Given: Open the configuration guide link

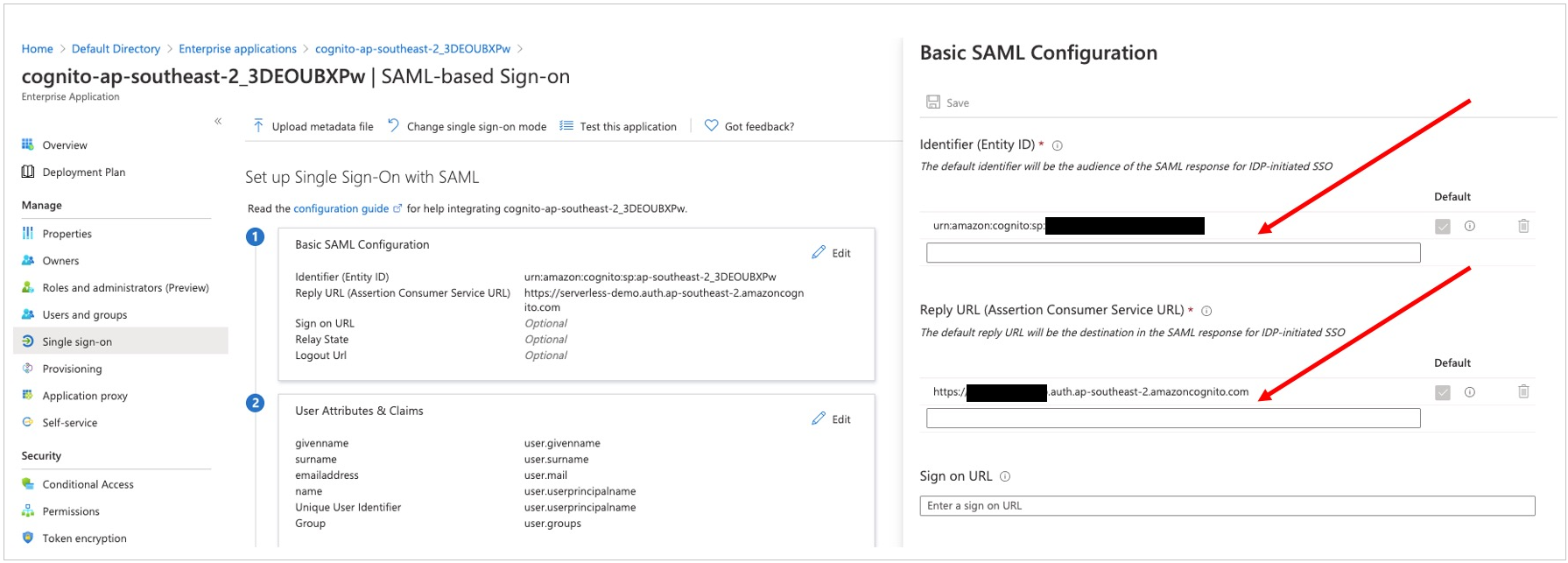Looking at the screenshot, I should [341, 208].
